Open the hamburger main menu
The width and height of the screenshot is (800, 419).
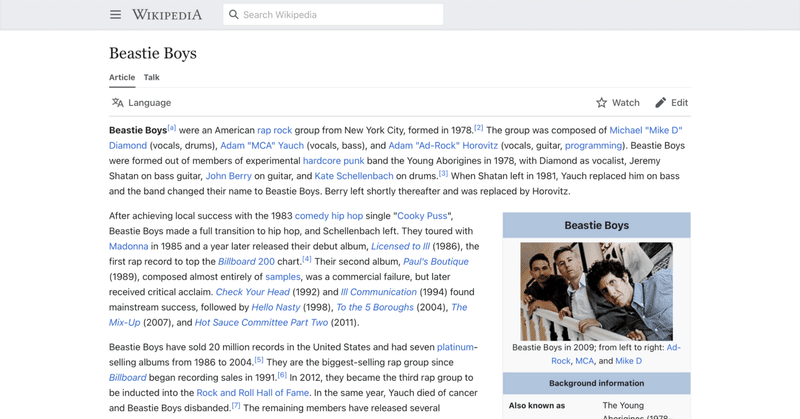click(x=116, y=15)
